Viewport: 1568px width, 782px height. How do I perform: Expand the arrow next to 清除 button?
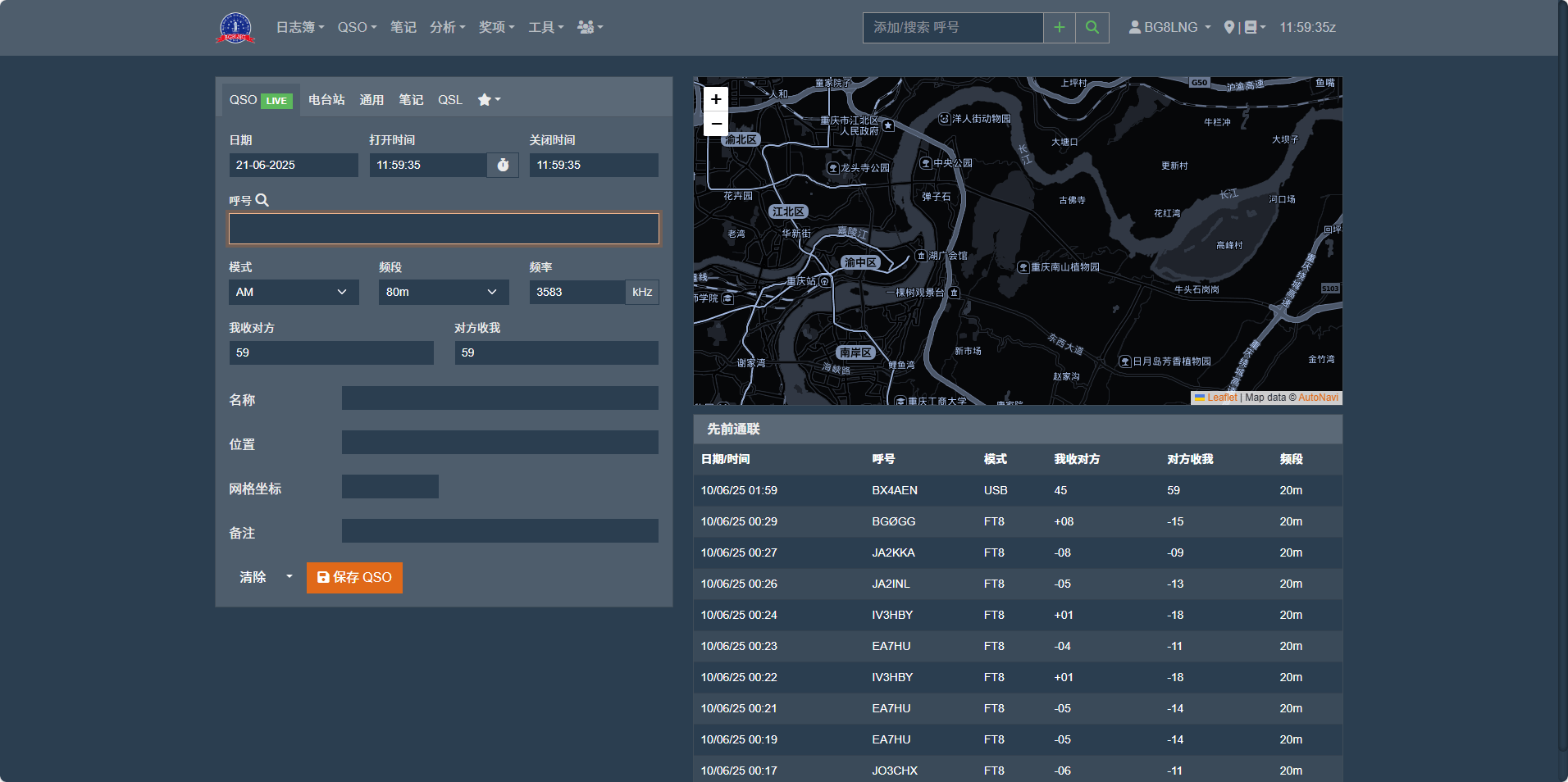(289, 577)
